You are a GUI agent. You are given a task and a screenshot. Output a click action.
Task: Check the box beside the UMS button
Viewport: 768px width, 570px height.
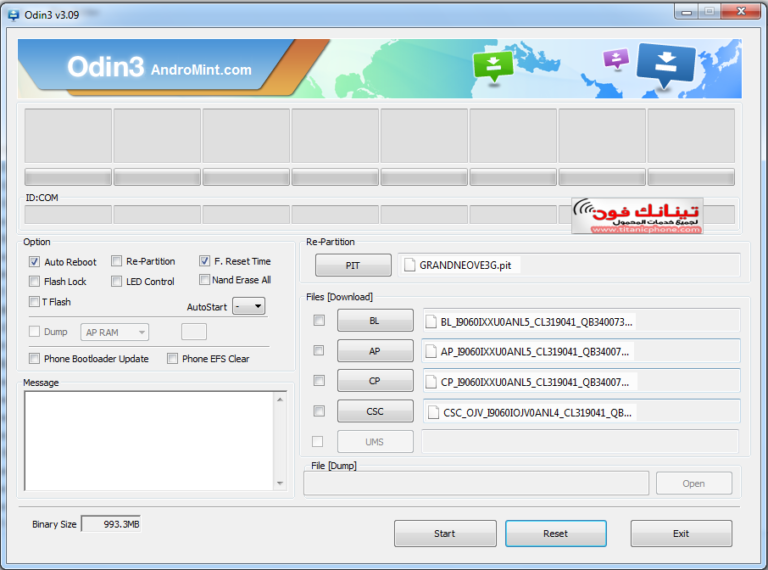pyautogui.click(x=317, y=442)
